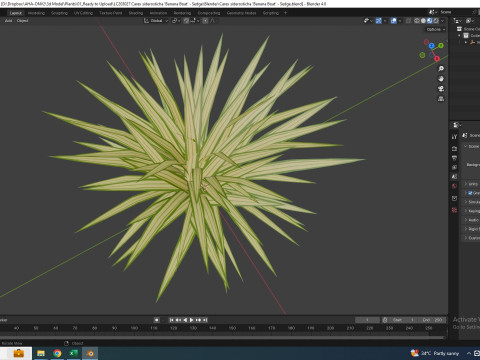Open the viewport shading options dropdown
Screen dimensions: 480x360
tap(443, 21)
